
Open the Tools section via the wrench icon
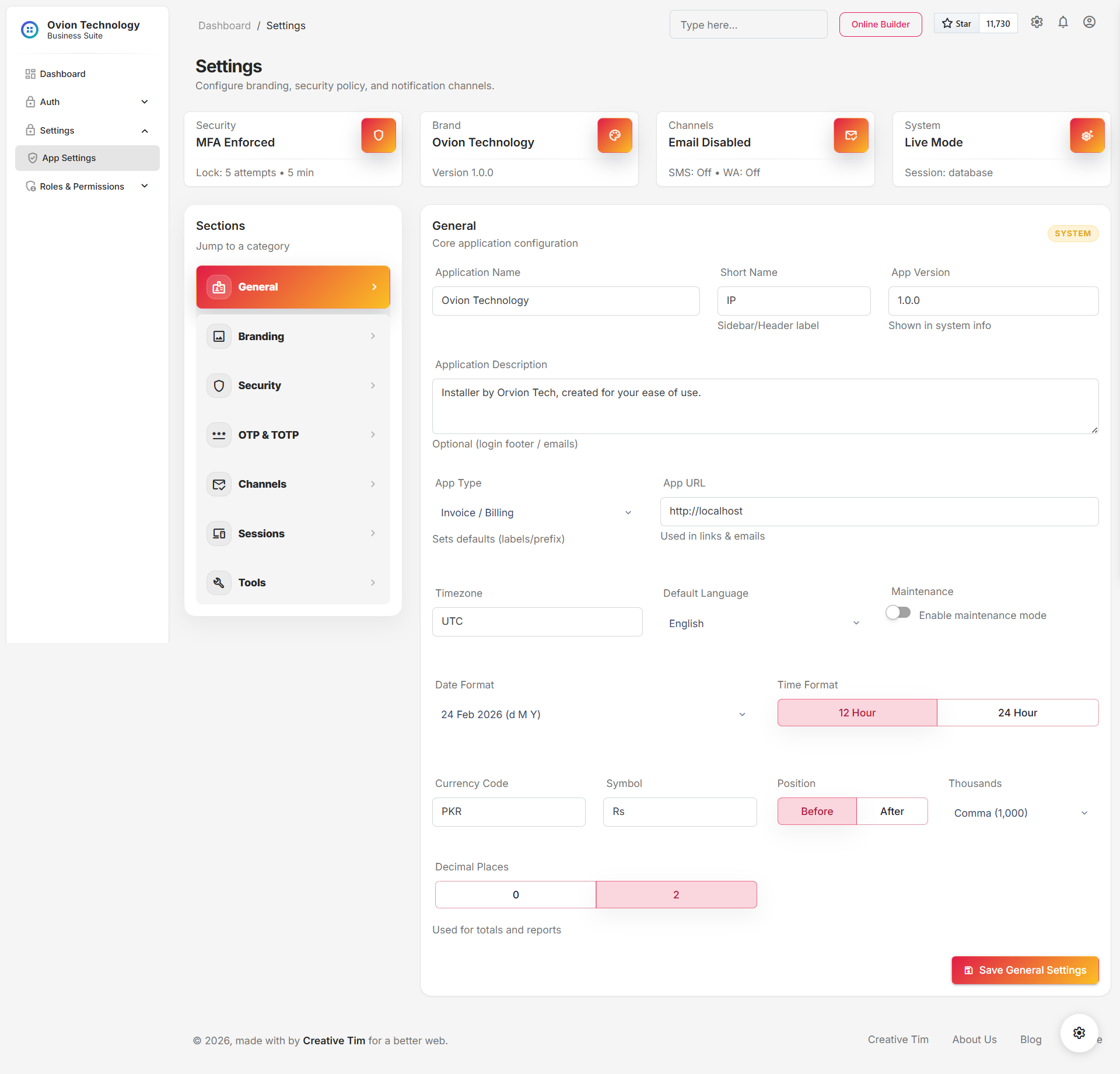[x=219, y=582]
